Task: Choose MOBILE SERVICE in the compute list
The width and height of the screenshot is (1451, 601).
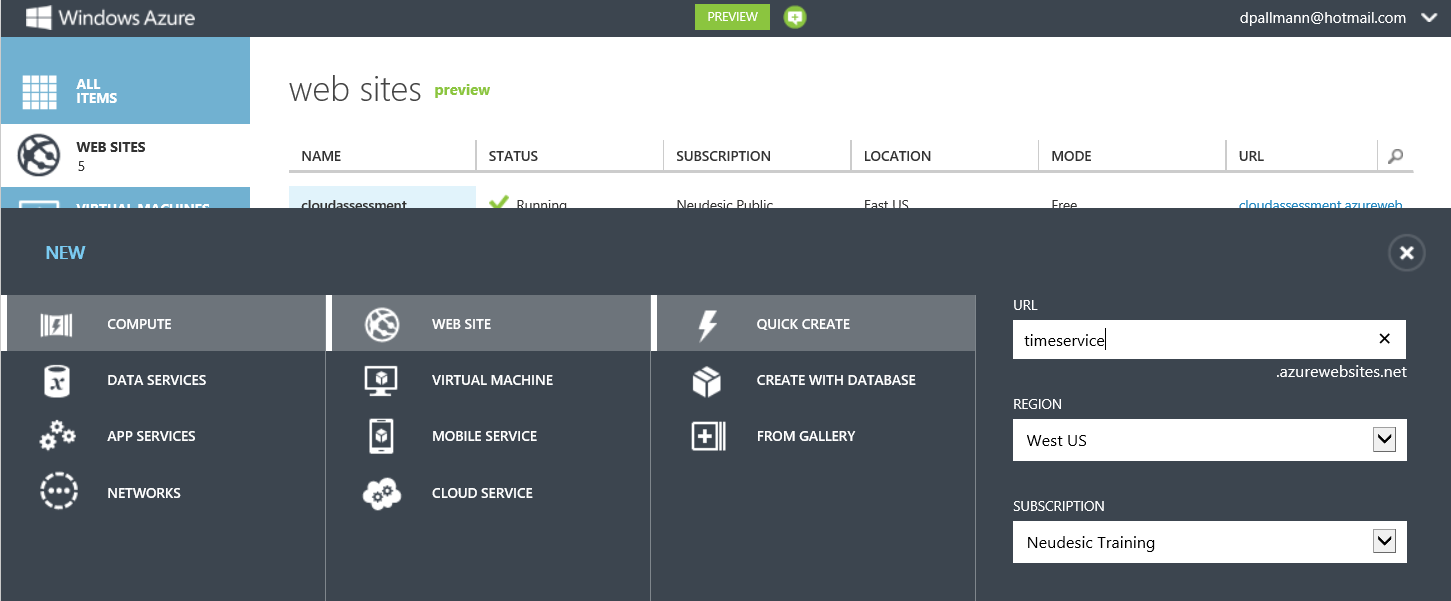Action: (489, 436)
